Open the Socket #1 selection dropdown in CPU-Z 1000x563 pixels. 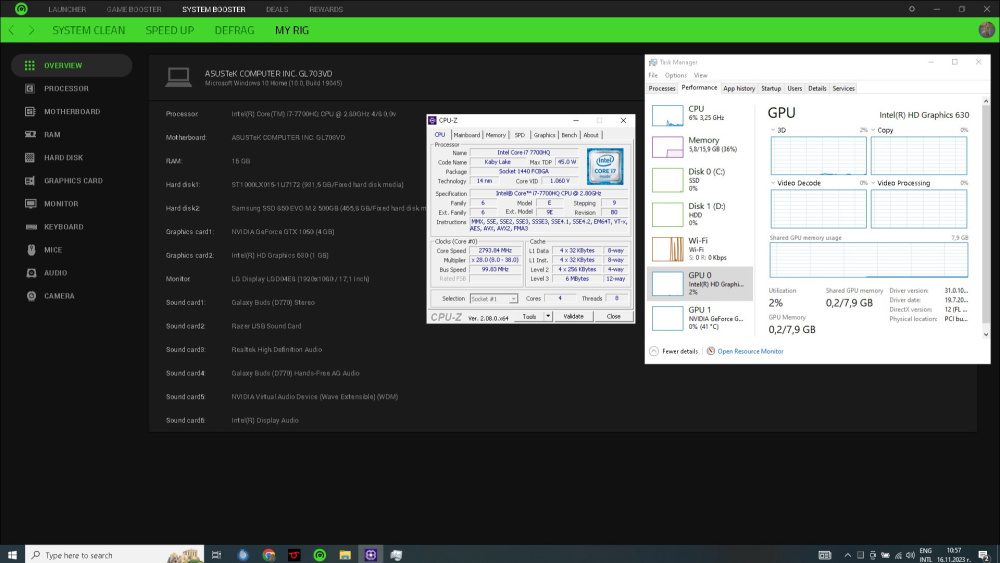[x=494, y=298]
